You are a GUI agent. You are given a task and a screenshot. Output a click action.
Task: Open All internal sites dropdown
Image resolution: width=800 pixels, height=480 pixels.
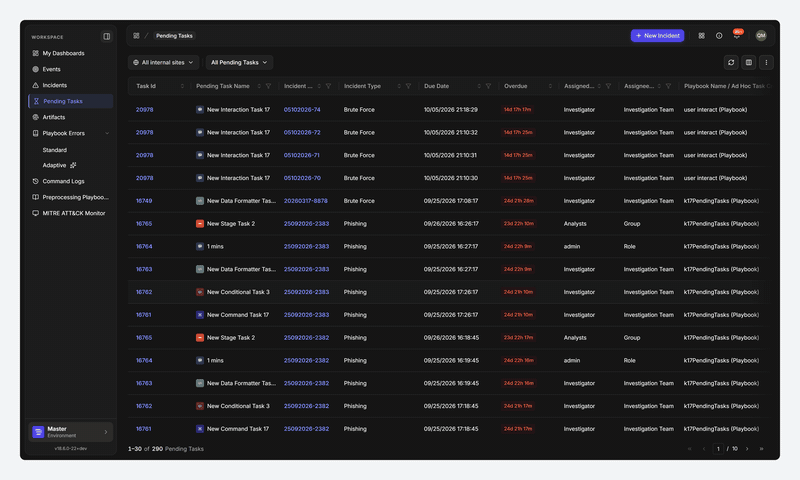point(163,62)
